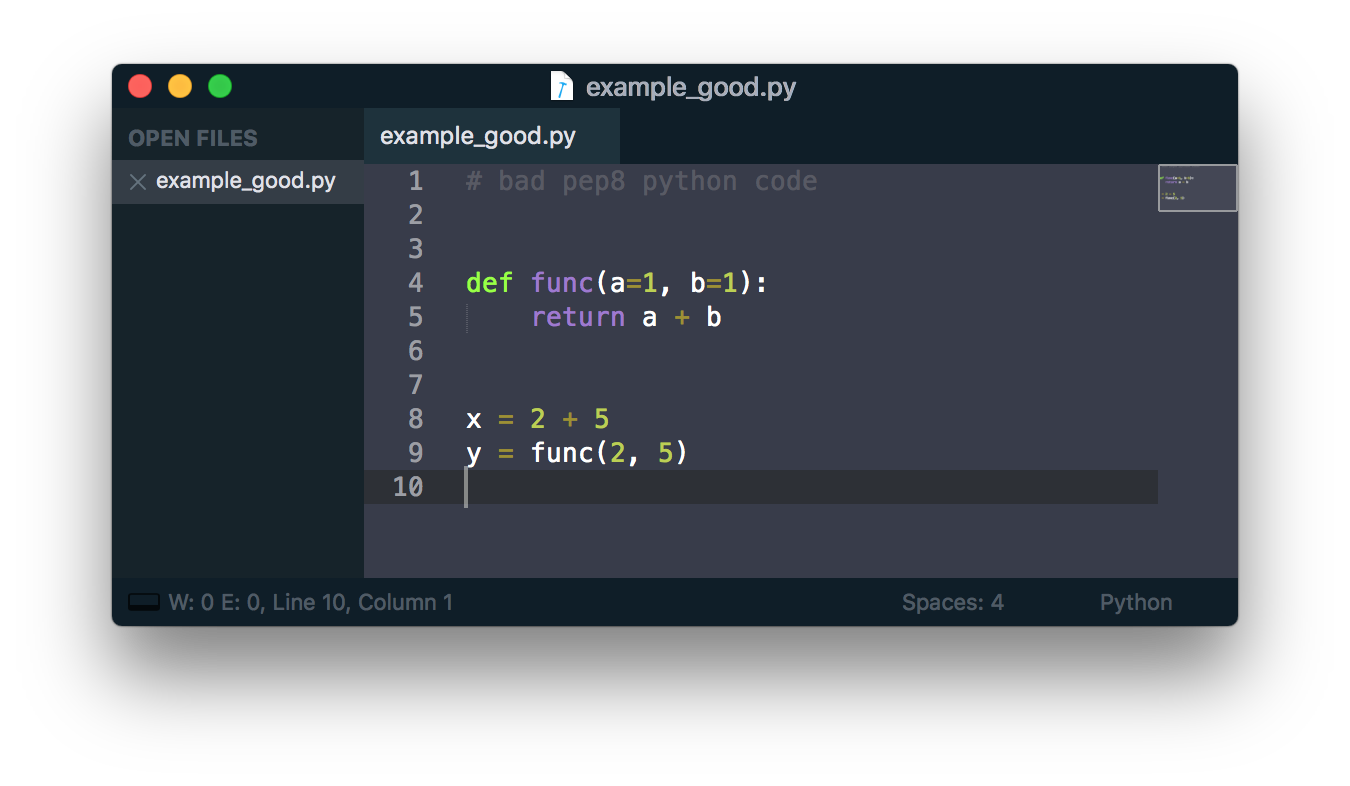Click the function name 'func' on line 4
The height and width of the screenshot is (786, 1350).
click(563, 283)
